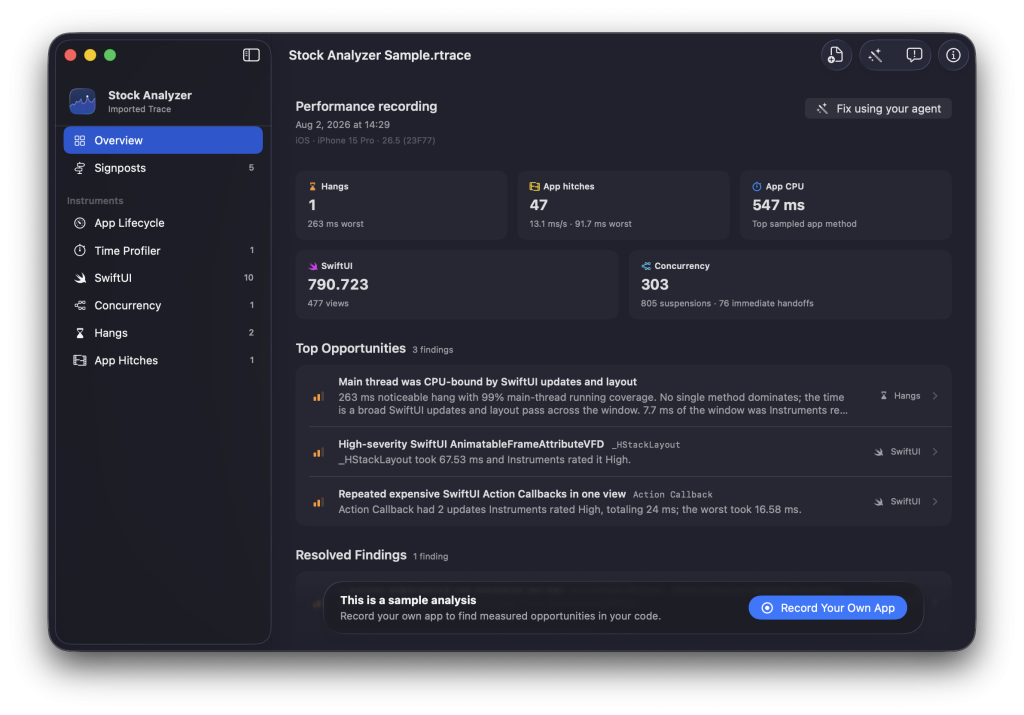Open Main thread was CPU-bound finding

click(623, 396)
